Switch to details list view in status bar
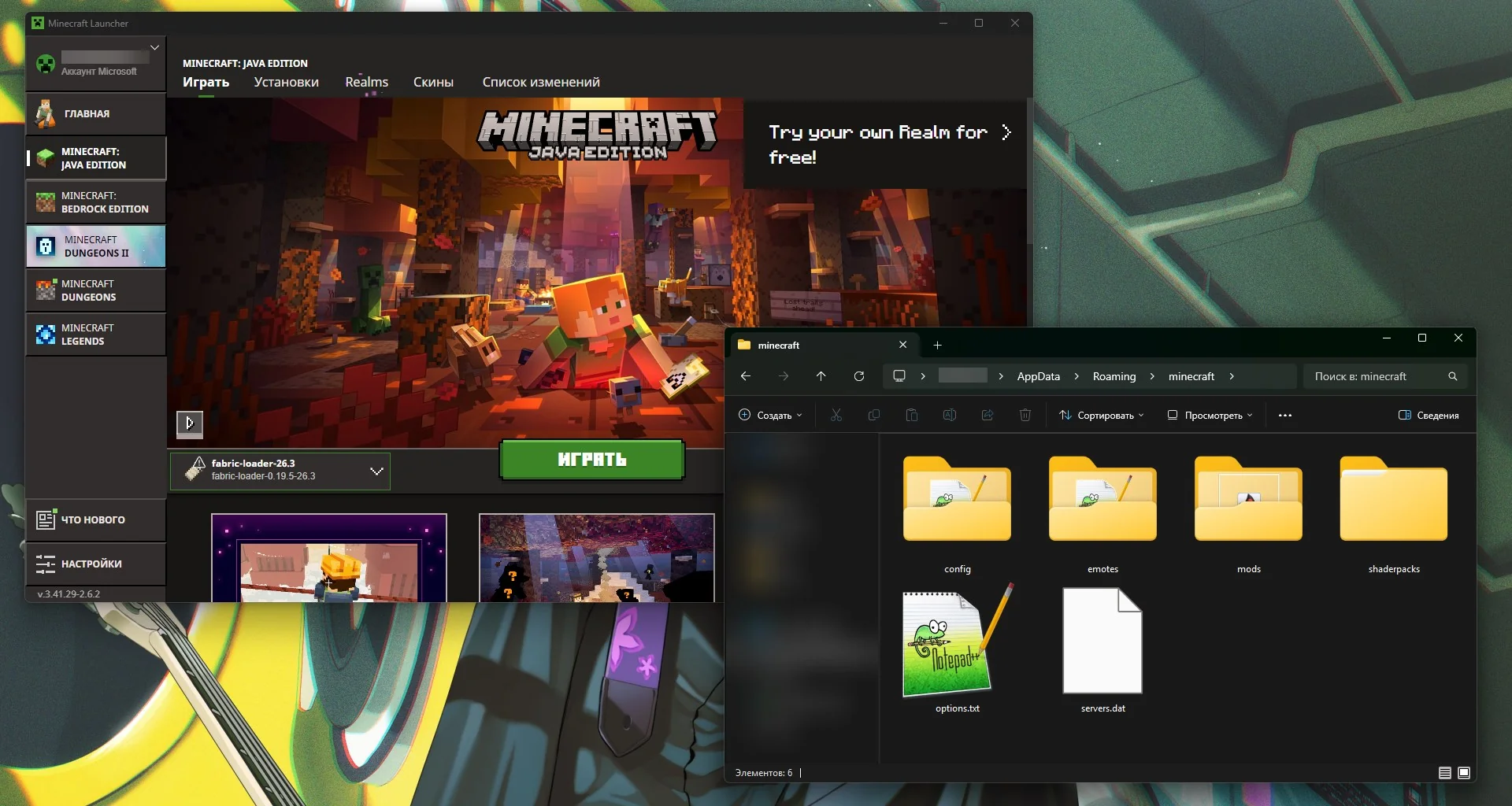This screenshot has width=1512, height=806. (1445, 773)
